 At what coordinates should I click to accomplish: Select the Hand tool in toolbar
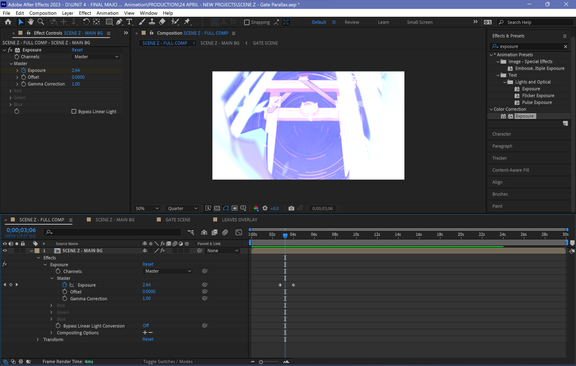click(x=30, y=22)
